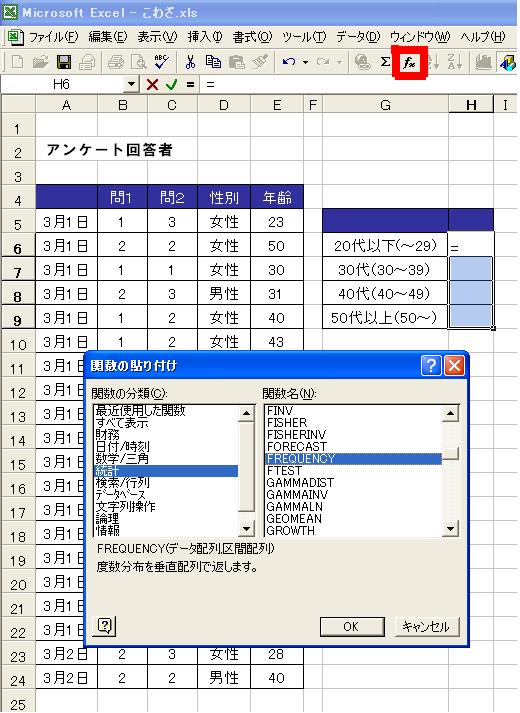Click the Undo arrow icon
The height and width of the screenshot is (713, 520).
tap(289, 62)
